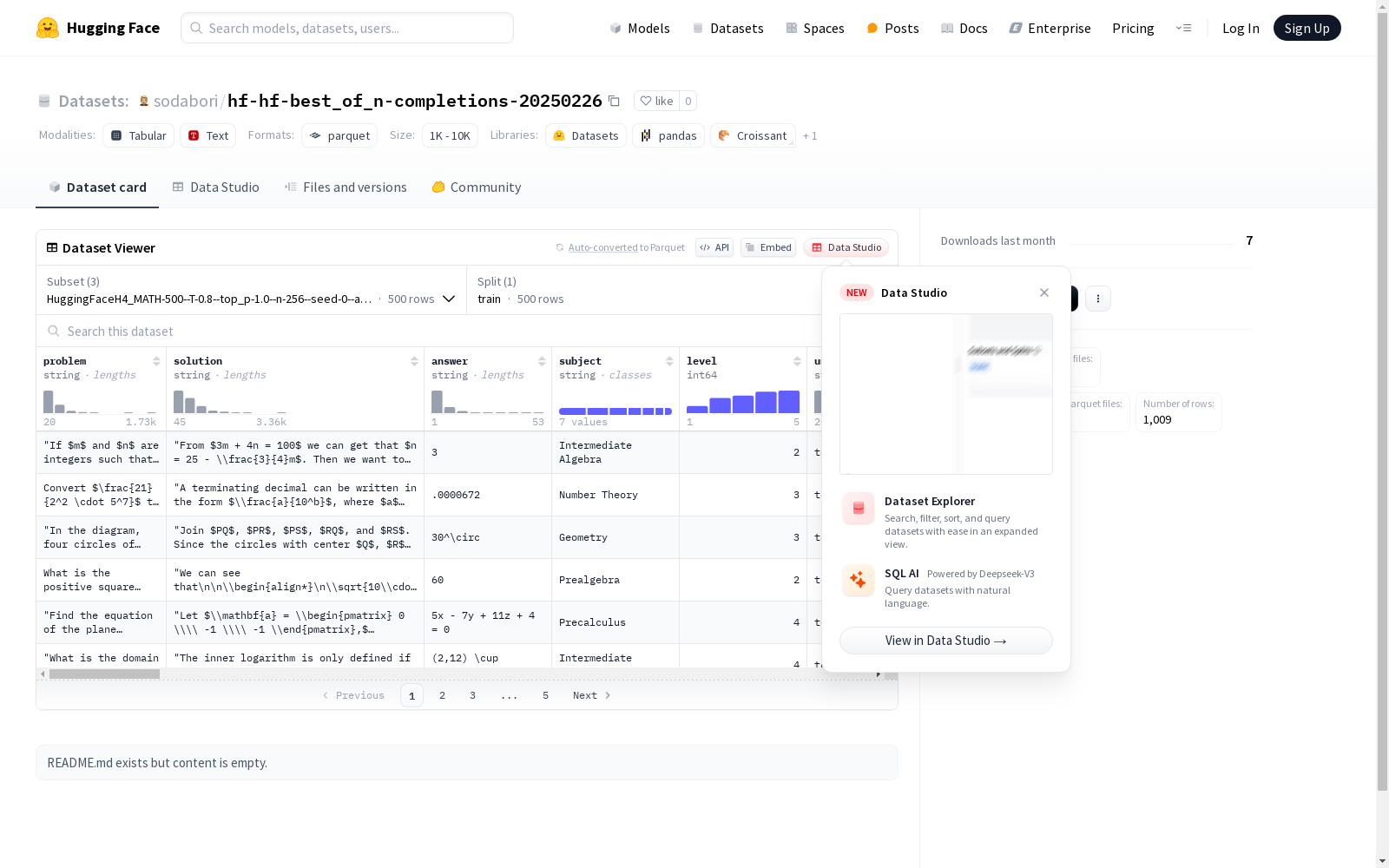Screen dimensions: 1389x868
Task: Click the subject classes distribution bar
Action: pyautogui.click(x=616, y=411)
